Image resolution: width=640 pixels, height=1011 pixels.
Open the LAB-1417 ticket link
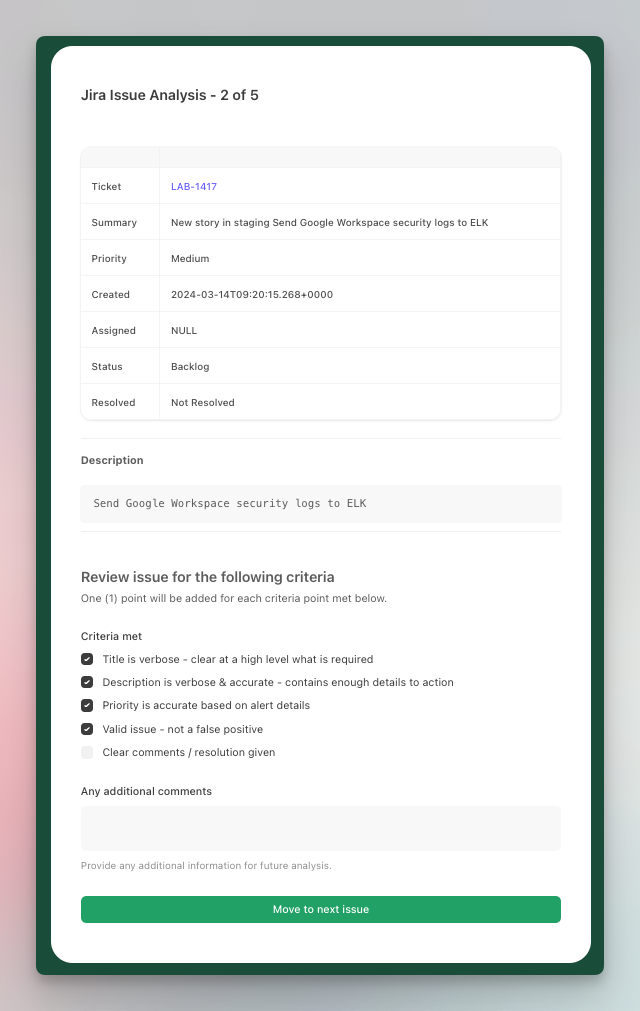point(194,187)
